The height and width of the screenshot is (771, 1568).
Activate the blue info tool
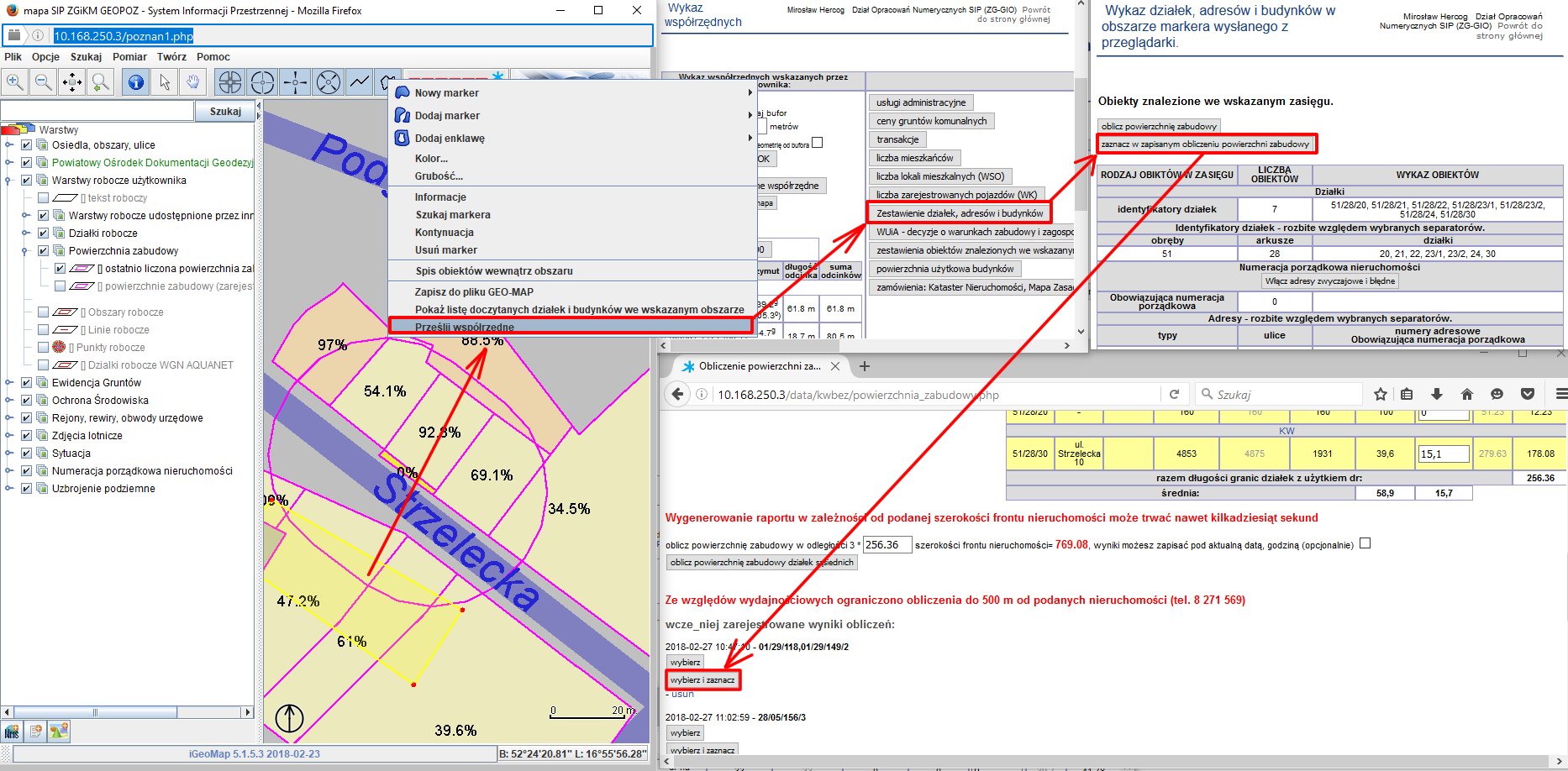pyautogui.click(x=135, y=81)
